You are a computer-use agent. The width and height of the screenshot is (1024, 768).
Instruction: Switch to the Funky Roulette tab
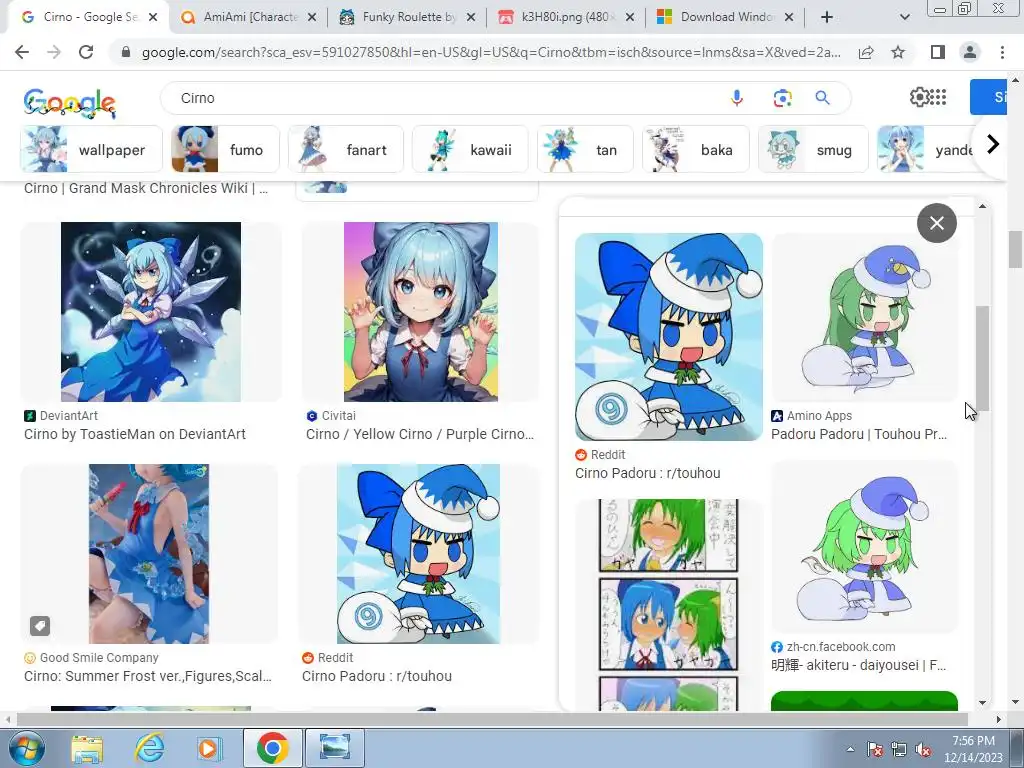407,17
